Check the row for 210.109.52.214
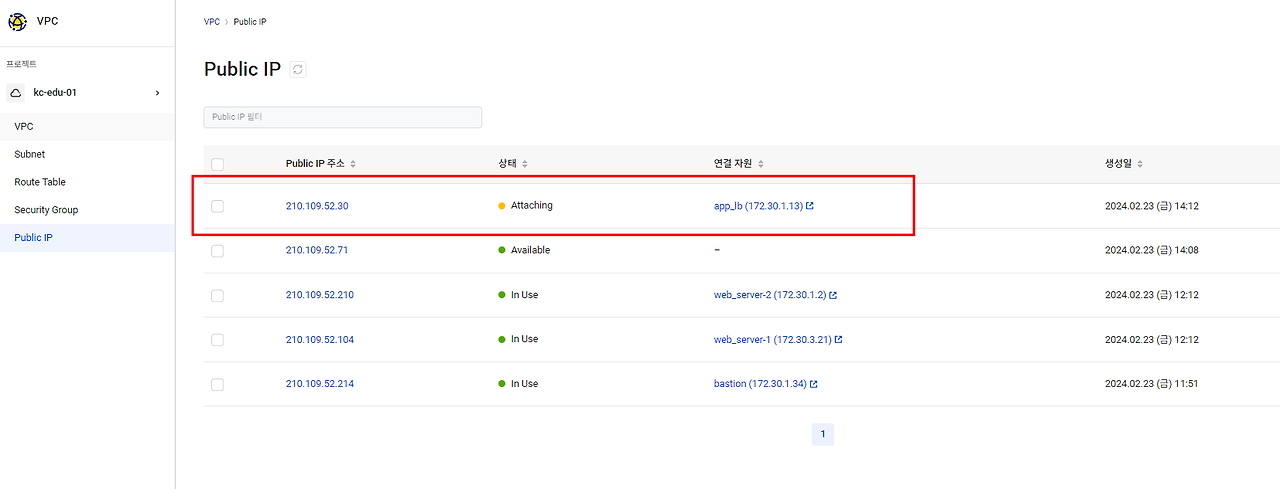 click(217, 385)
